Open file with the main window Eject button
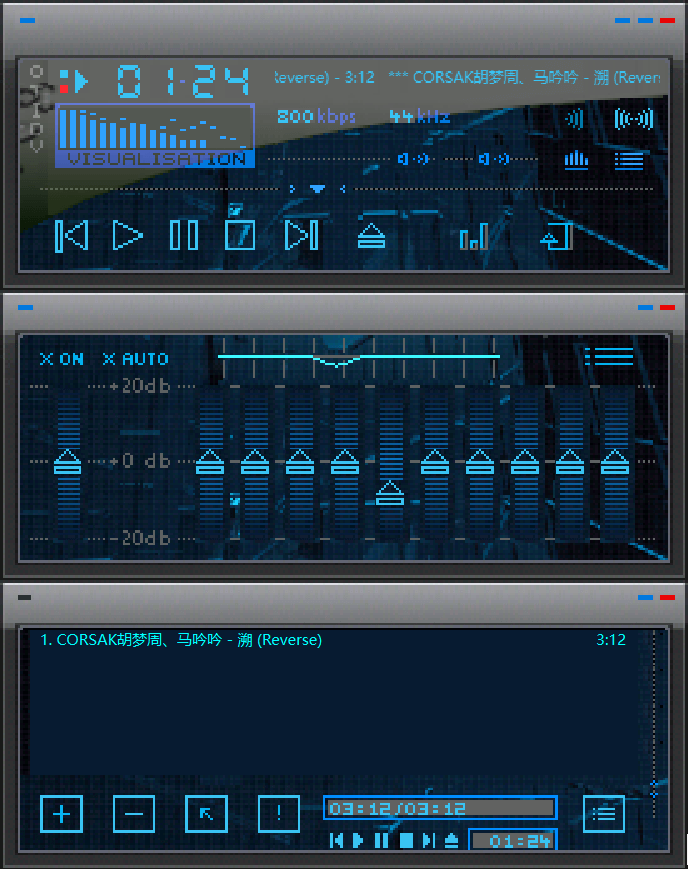Image resolution: width=688 pixels, height=869 pixels. (x=371, y=237)
